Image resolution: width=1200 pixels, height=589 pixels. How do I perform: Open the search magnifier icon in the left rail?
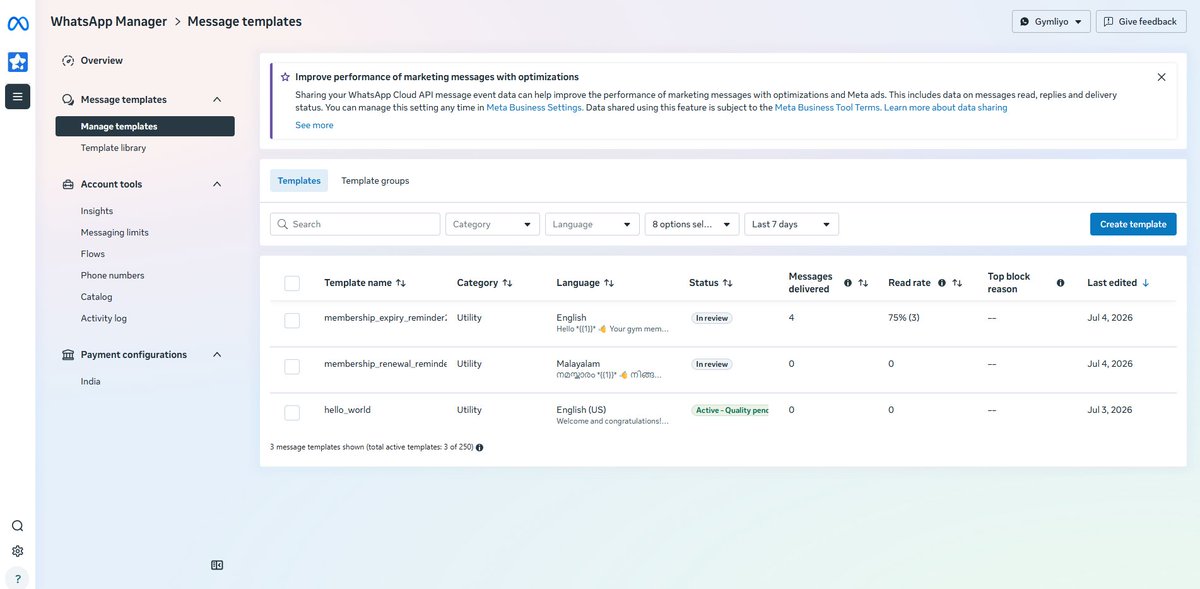click(x=18, y=526)
